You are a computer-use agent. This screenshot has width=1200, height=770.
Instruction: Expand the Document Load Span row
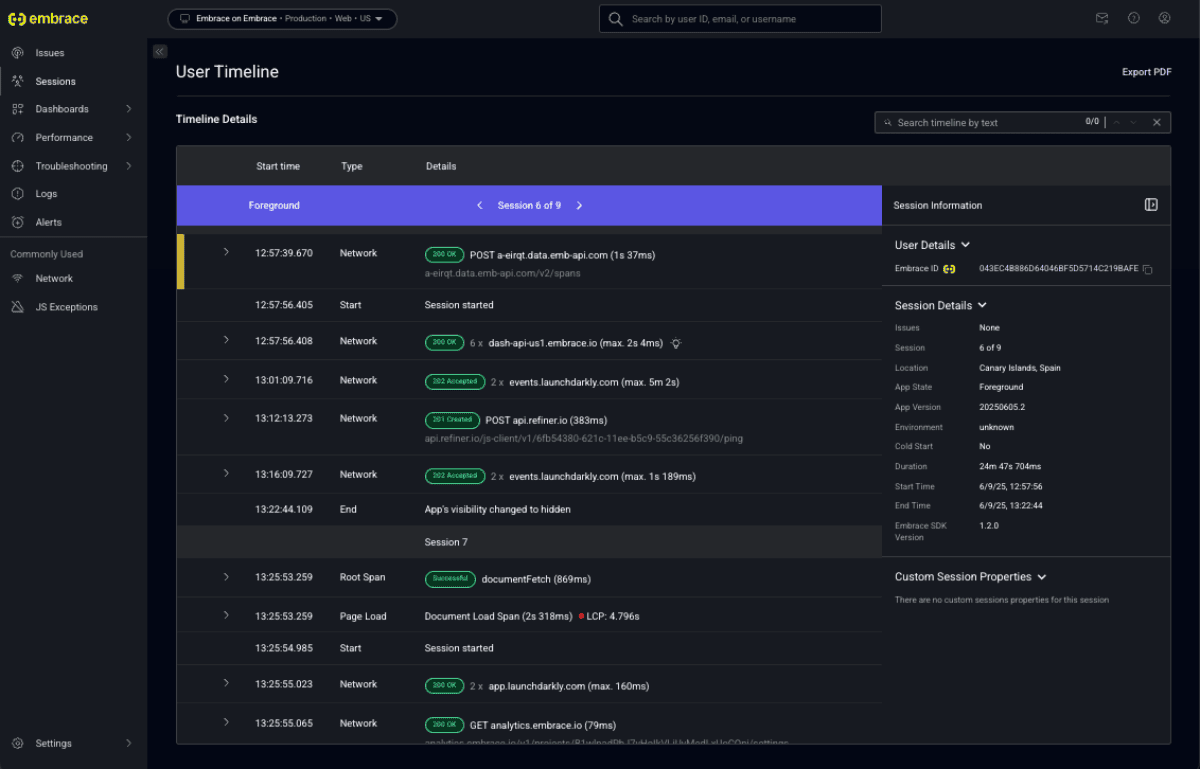pyautogui.click(x=226, y=615)
